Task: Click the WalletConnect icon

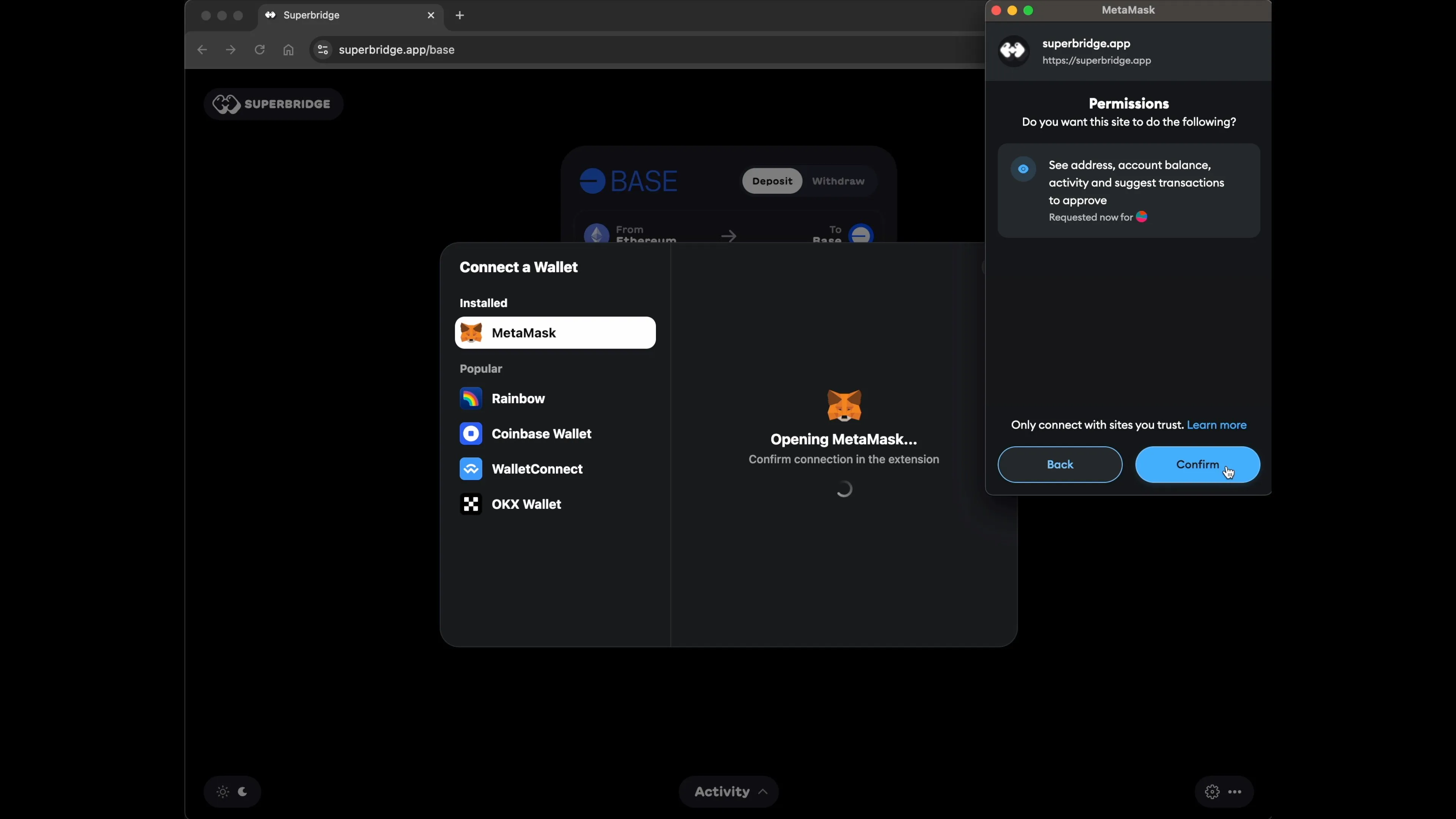Action: [x=471, y=469]
